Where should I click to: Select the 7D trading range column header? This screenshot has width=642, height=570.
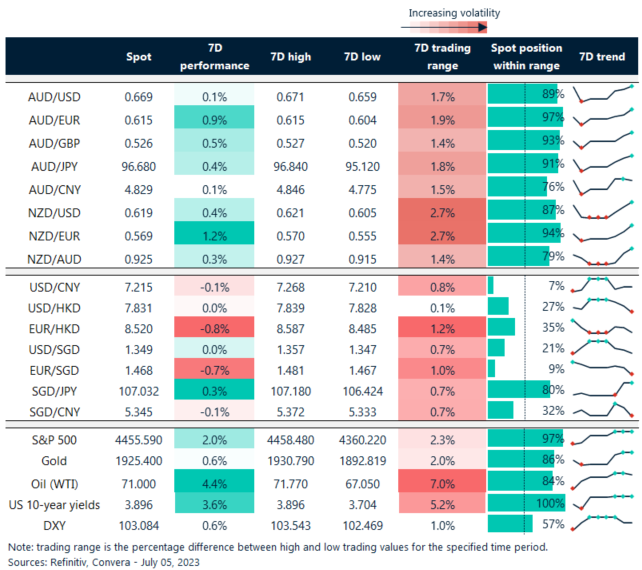435,57
